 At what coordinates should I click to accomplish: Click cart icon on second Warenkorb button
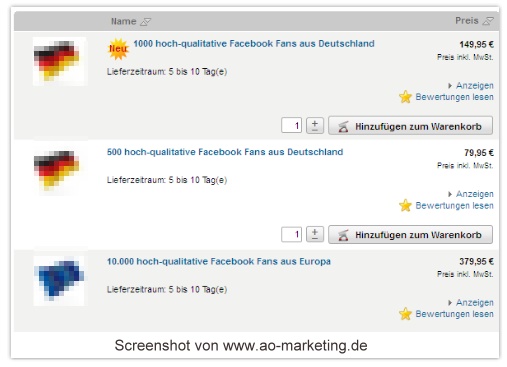tap(343, 235)
